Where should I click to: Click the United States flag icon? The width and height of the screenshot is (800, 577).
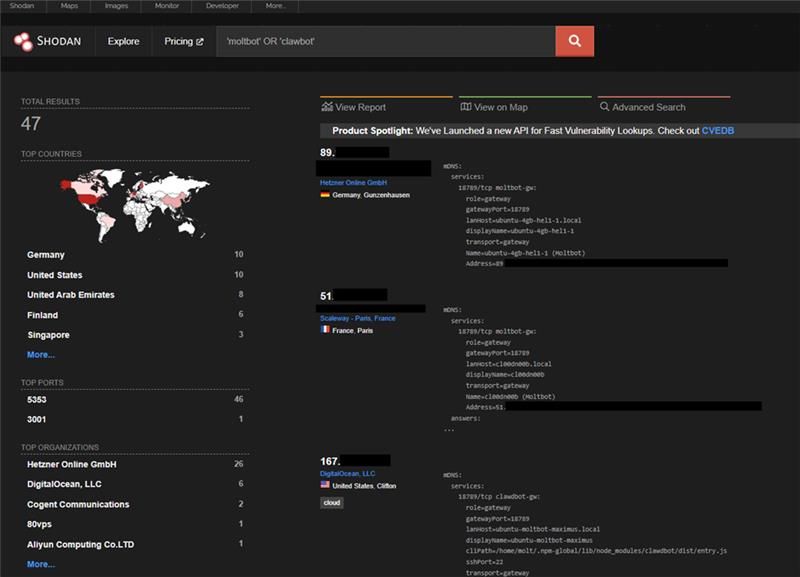pyautogui.click(x=325, y=485)
